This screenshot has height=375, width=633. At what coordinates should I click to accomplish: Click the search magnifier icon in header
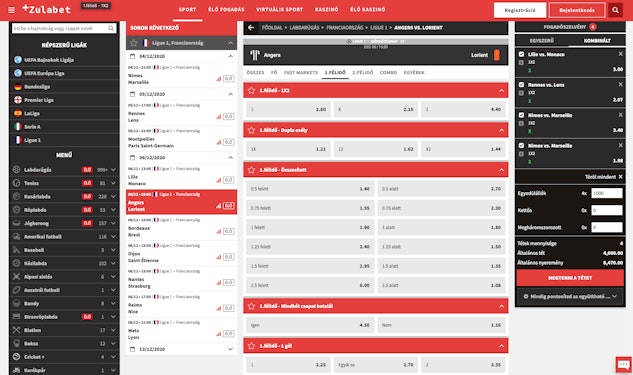pos(615,10)
